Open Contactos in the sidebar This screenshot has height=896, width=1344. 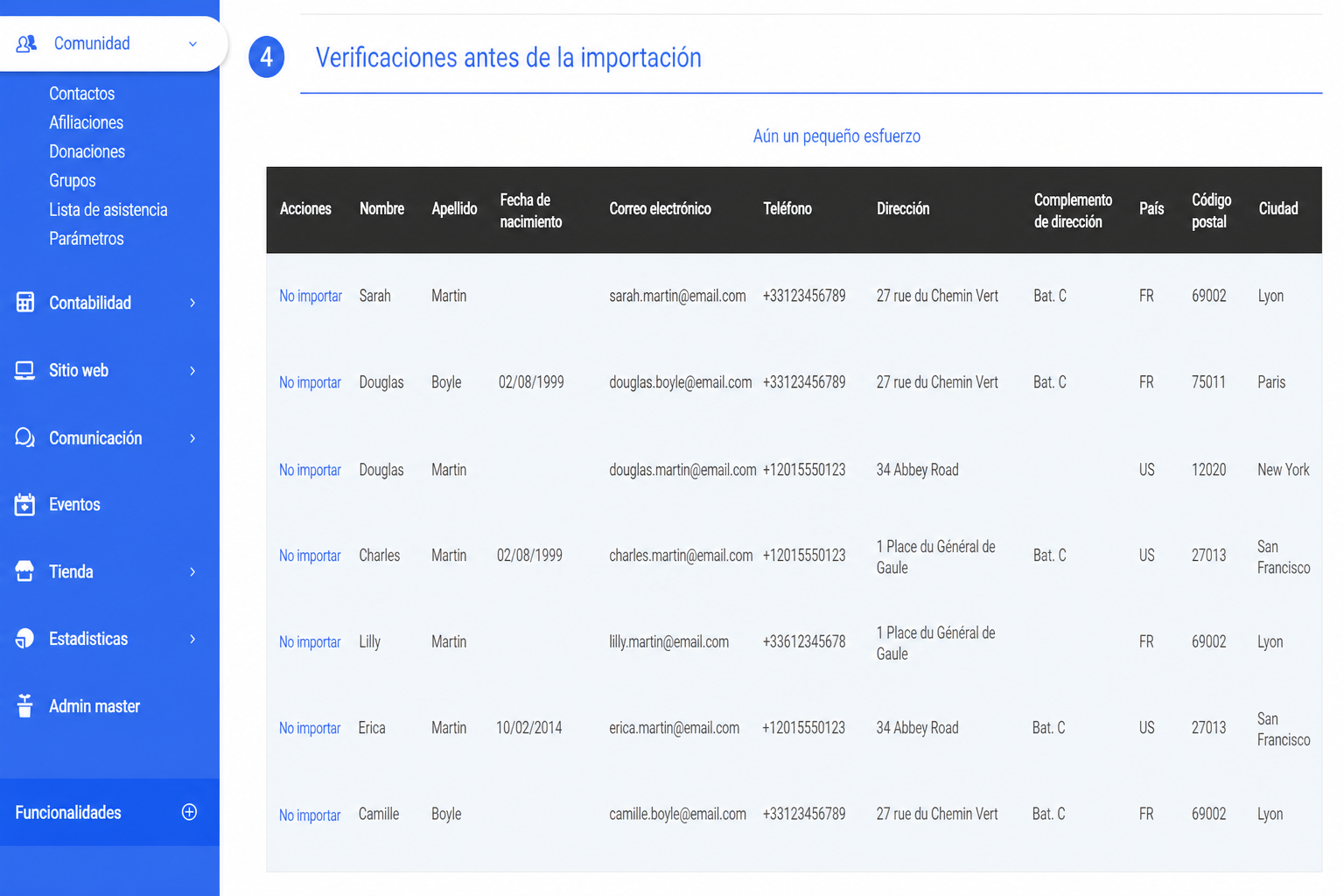coord(81,94)
